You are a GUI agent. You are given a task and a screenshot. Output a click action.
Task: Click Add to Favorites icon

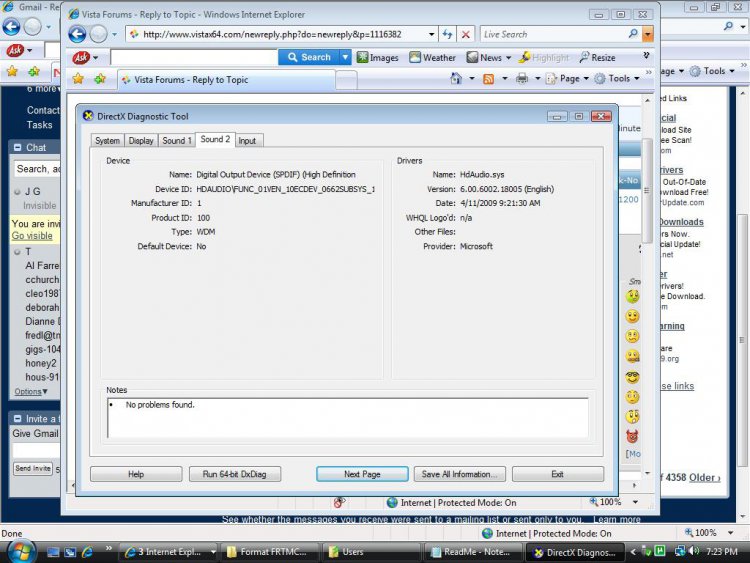(99, 79)
